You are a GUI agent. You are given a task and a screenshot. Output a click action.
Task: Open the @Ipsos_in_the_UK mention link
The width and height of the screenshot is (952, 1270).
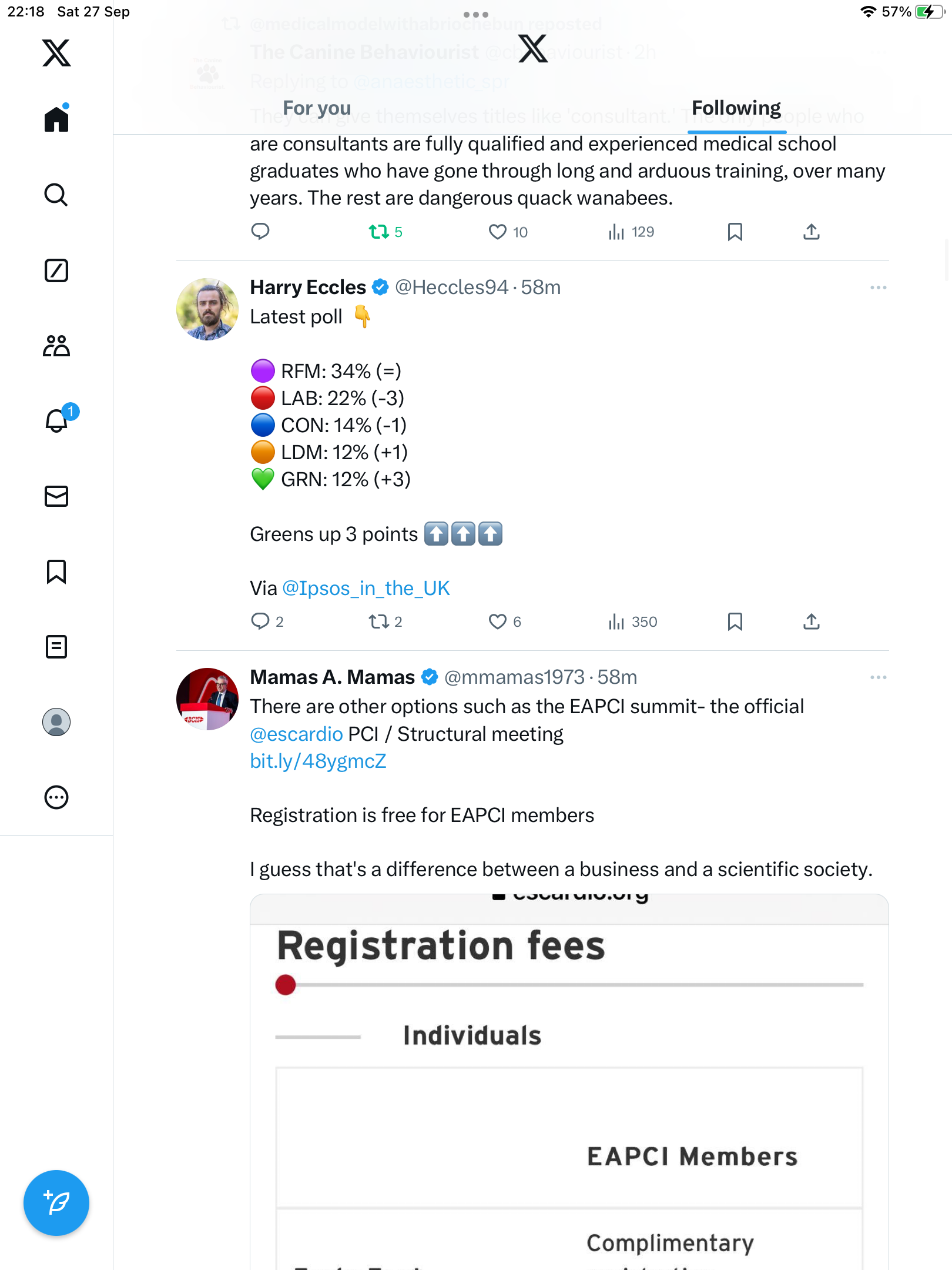(x=366, y=588)
